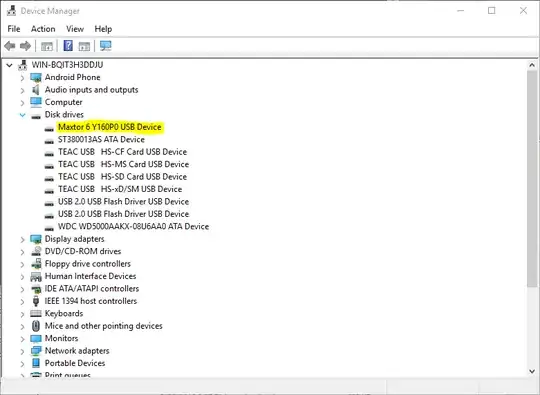Click the scrollbar down arrow
The image size is (540, 395).
pos(532,371)
